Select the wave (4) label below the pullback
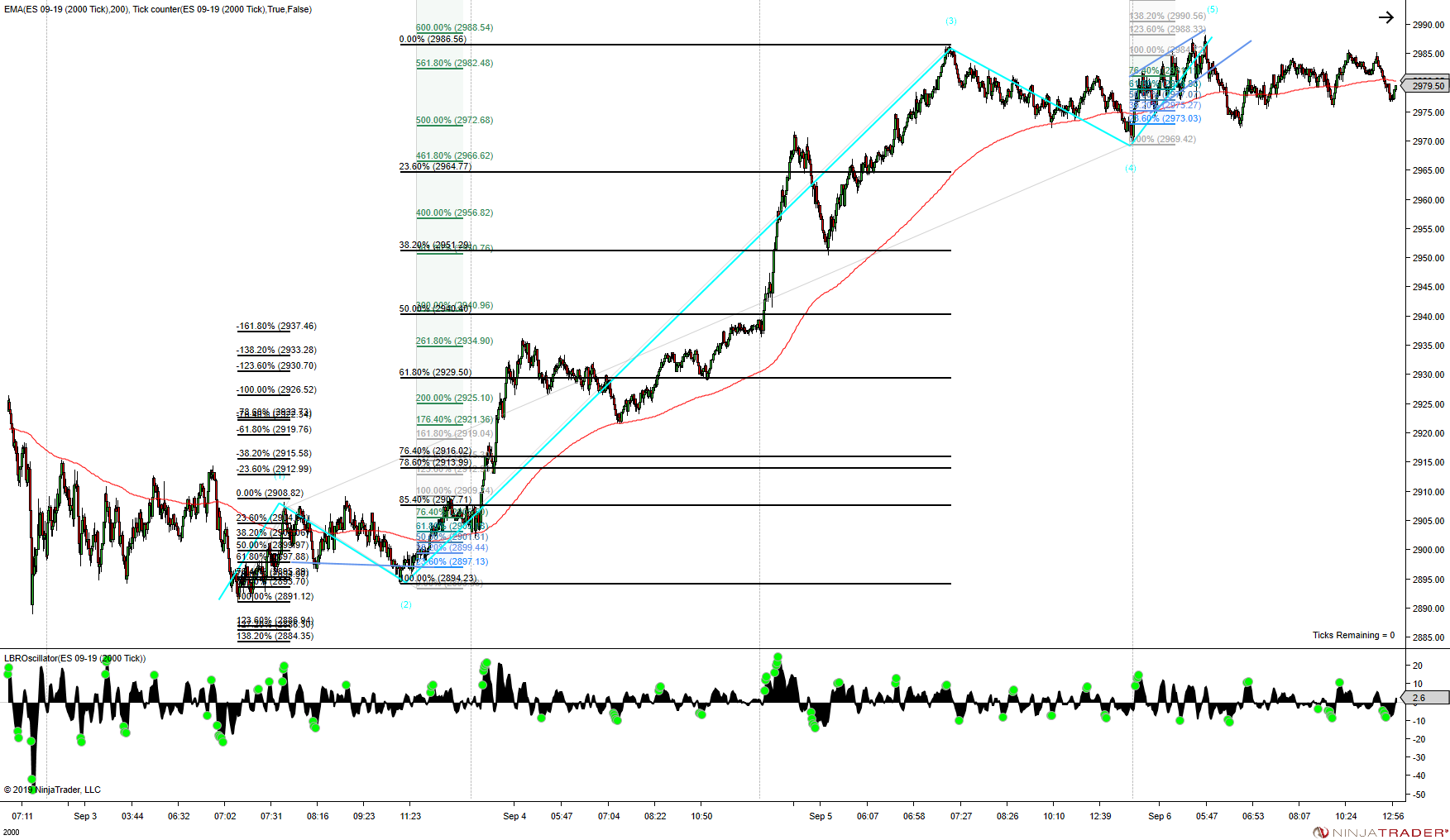1450x840 pixels. (x=1131, y=168)
